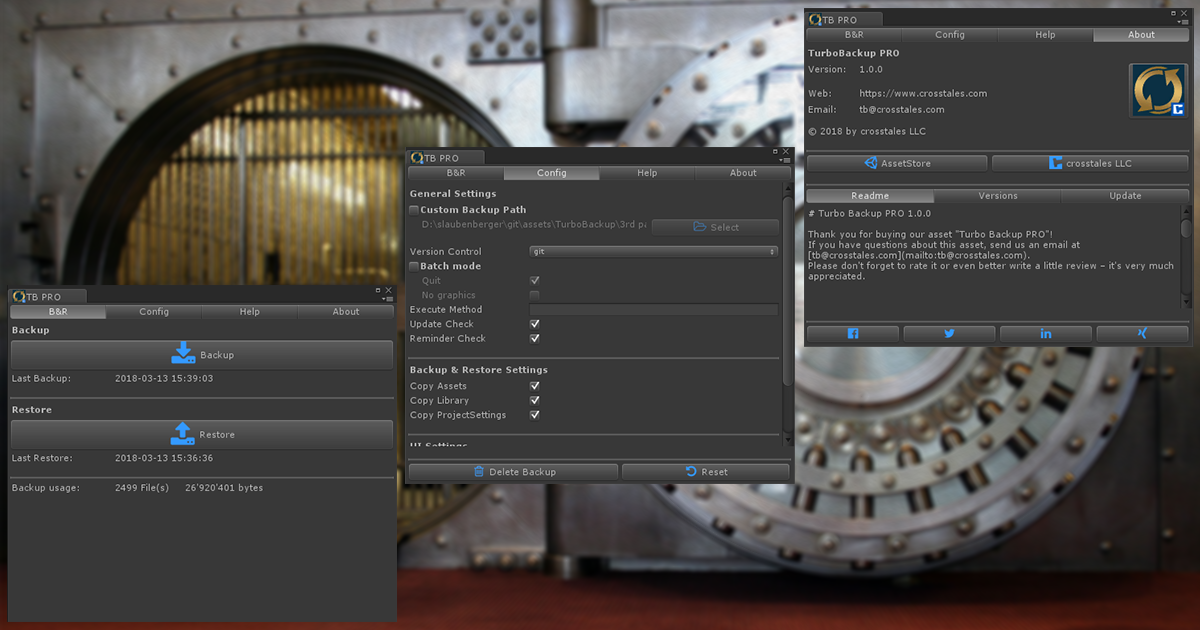Image resolution: width=1200 pixels, height=630 pixels.
Task: Uncheck the Copy Library option
Action: click(535, 401)
